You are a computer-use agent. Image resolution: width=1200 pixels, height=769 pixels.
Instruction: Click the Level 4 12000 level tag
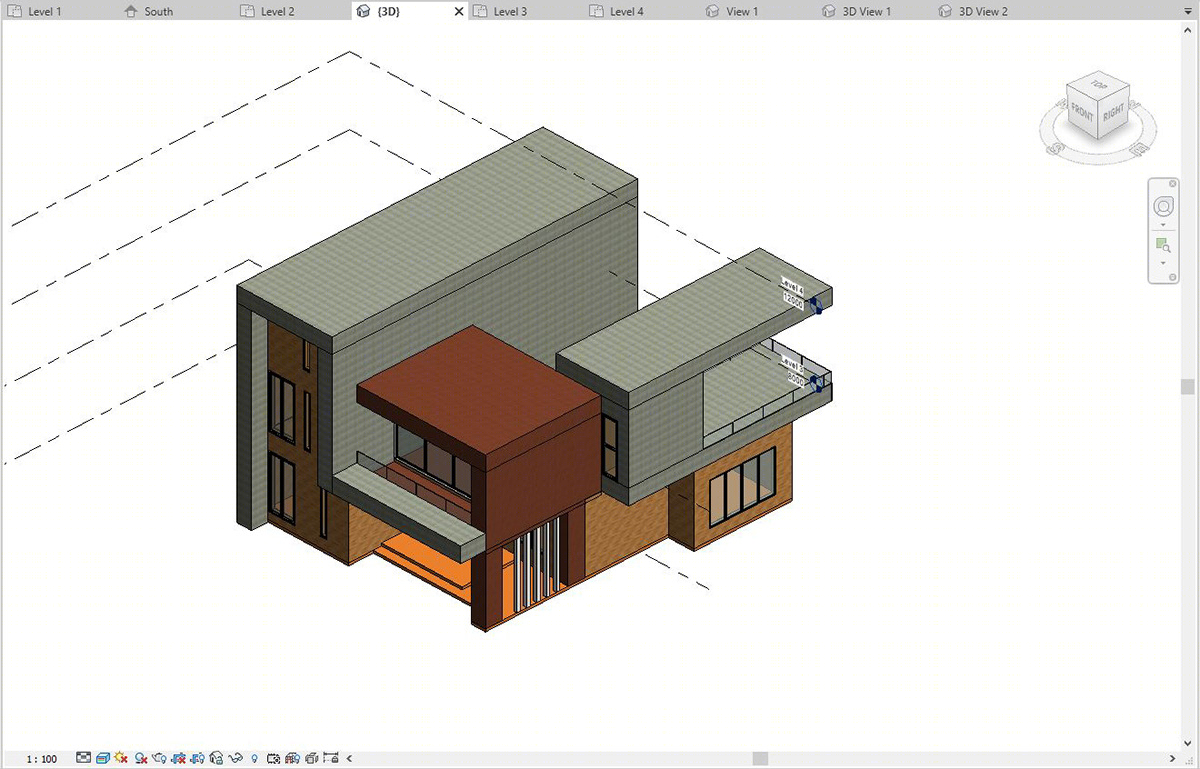point(793,294)
